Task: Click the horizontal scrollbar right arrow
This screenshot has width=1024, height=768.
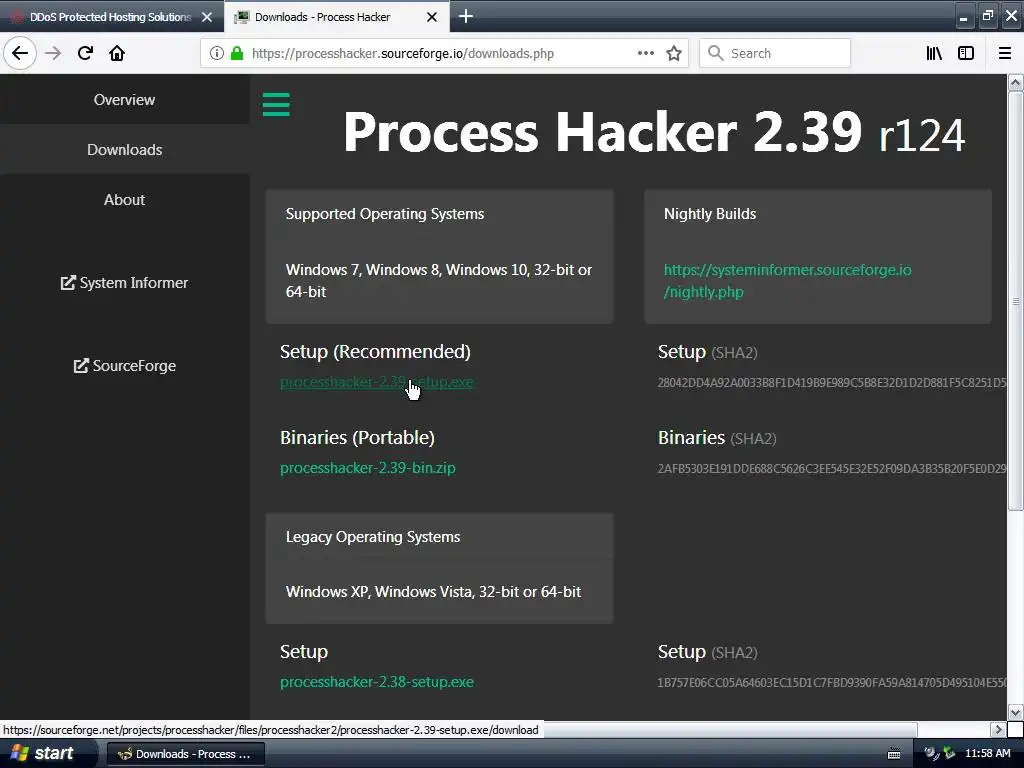Action: (x=998, y=729)
